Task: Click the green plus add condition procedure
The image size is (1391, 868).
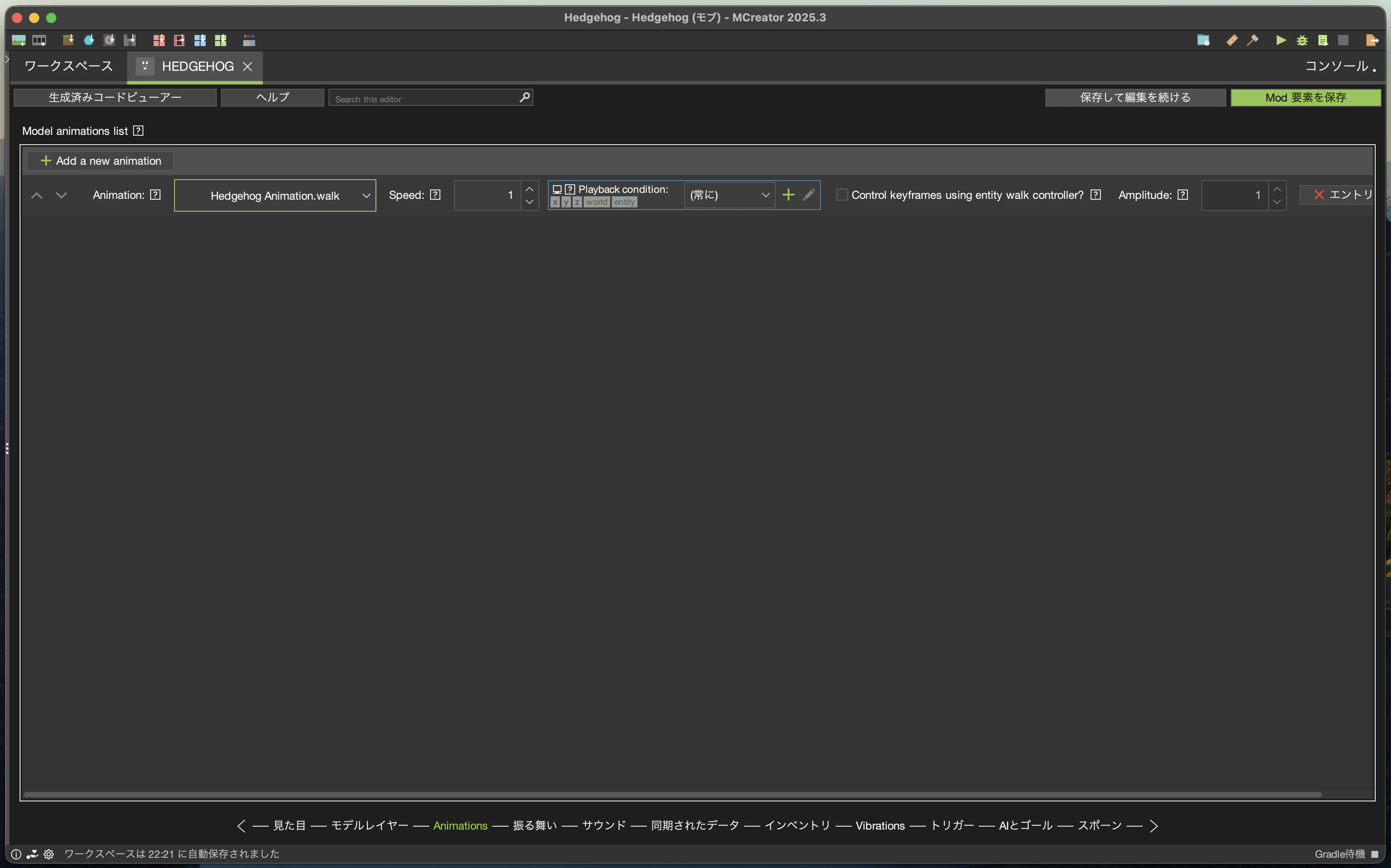Action: (x=789, y=195)
